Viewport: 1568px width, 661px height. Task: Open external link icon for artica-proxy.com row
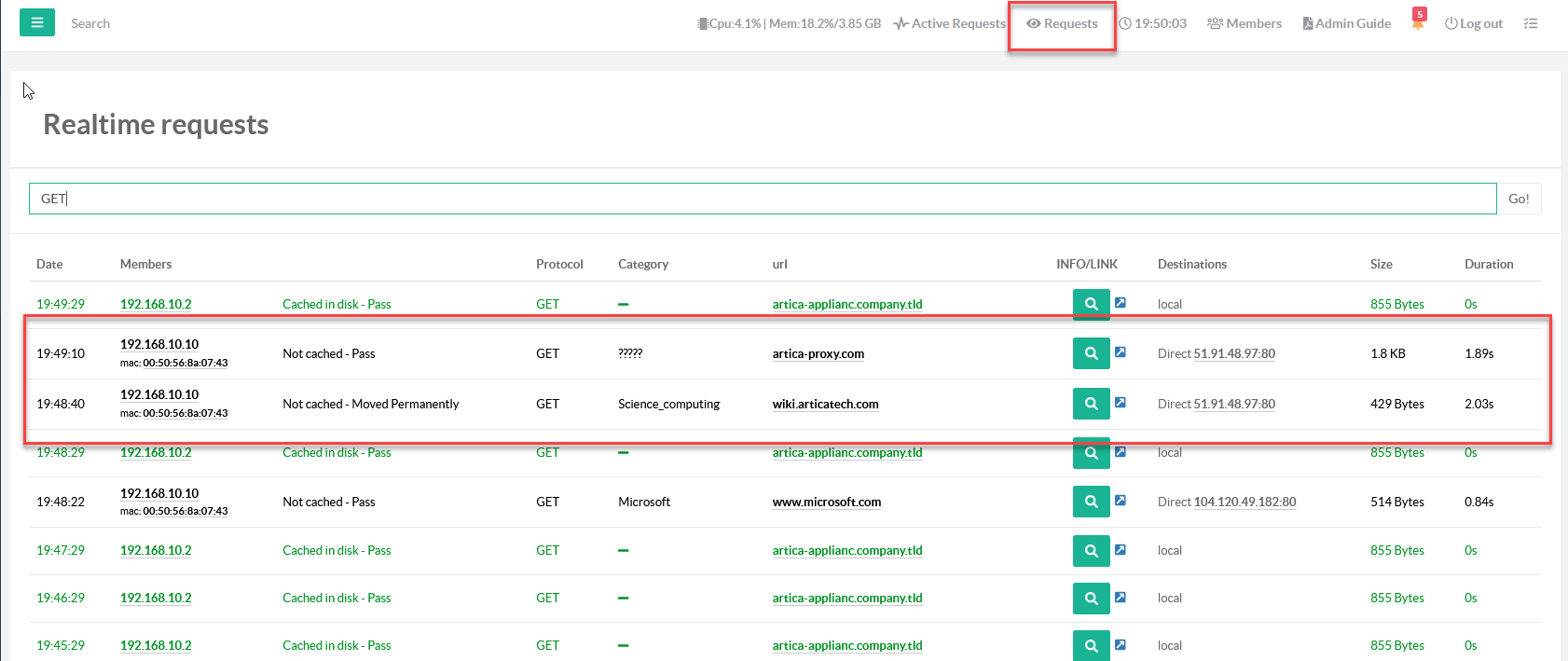pos(1121,352)
